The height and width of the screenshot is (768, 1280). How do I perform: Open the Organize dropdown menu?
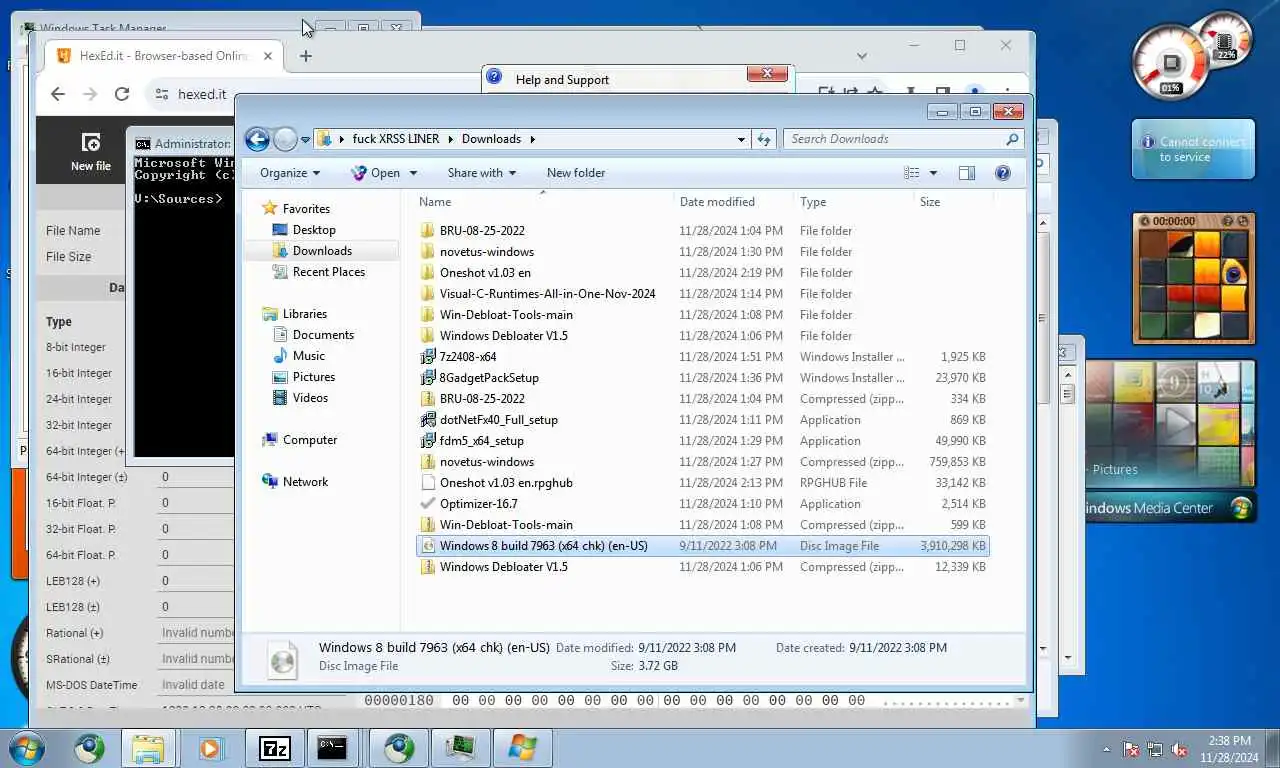pos(290,173)
